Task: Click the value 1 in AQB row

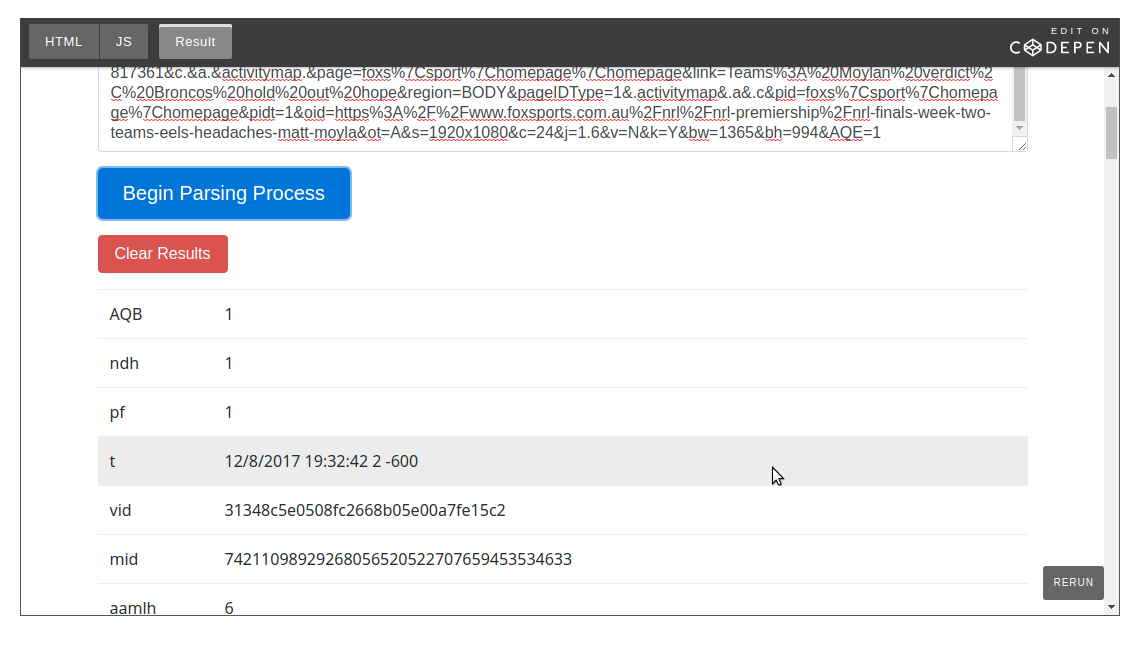Action: tap(228, 315)
